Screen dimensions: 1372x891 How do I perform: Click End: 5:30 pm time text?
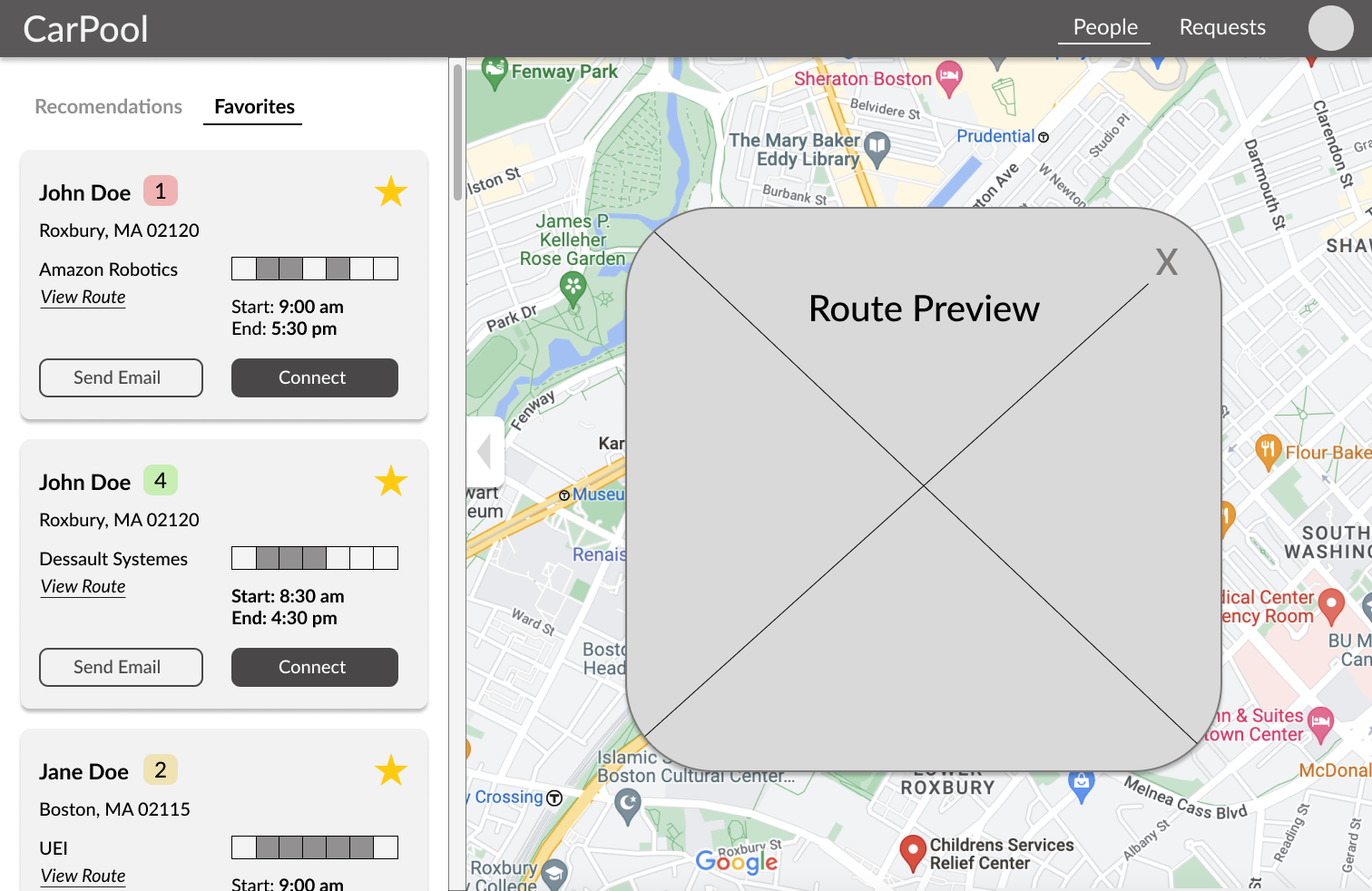pos(284,328)
